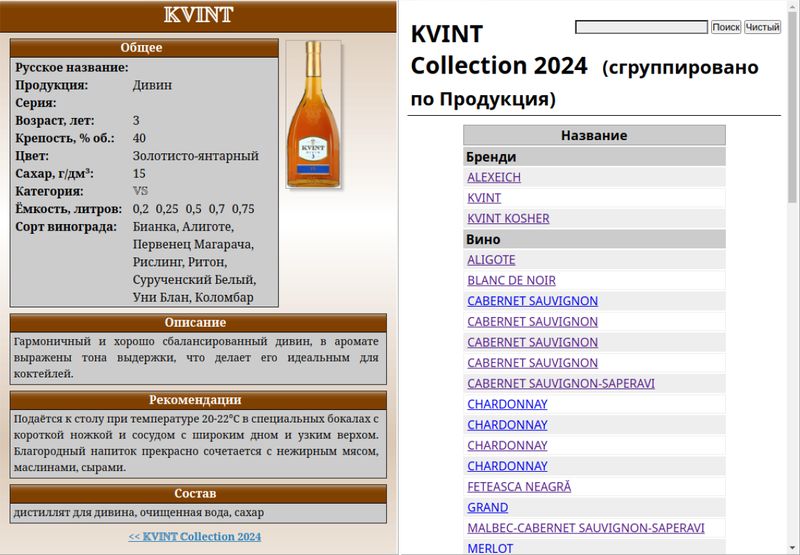This screenshot has height=555, width=800.
Task: Open the MERLOT link
Action: point(490,548)
